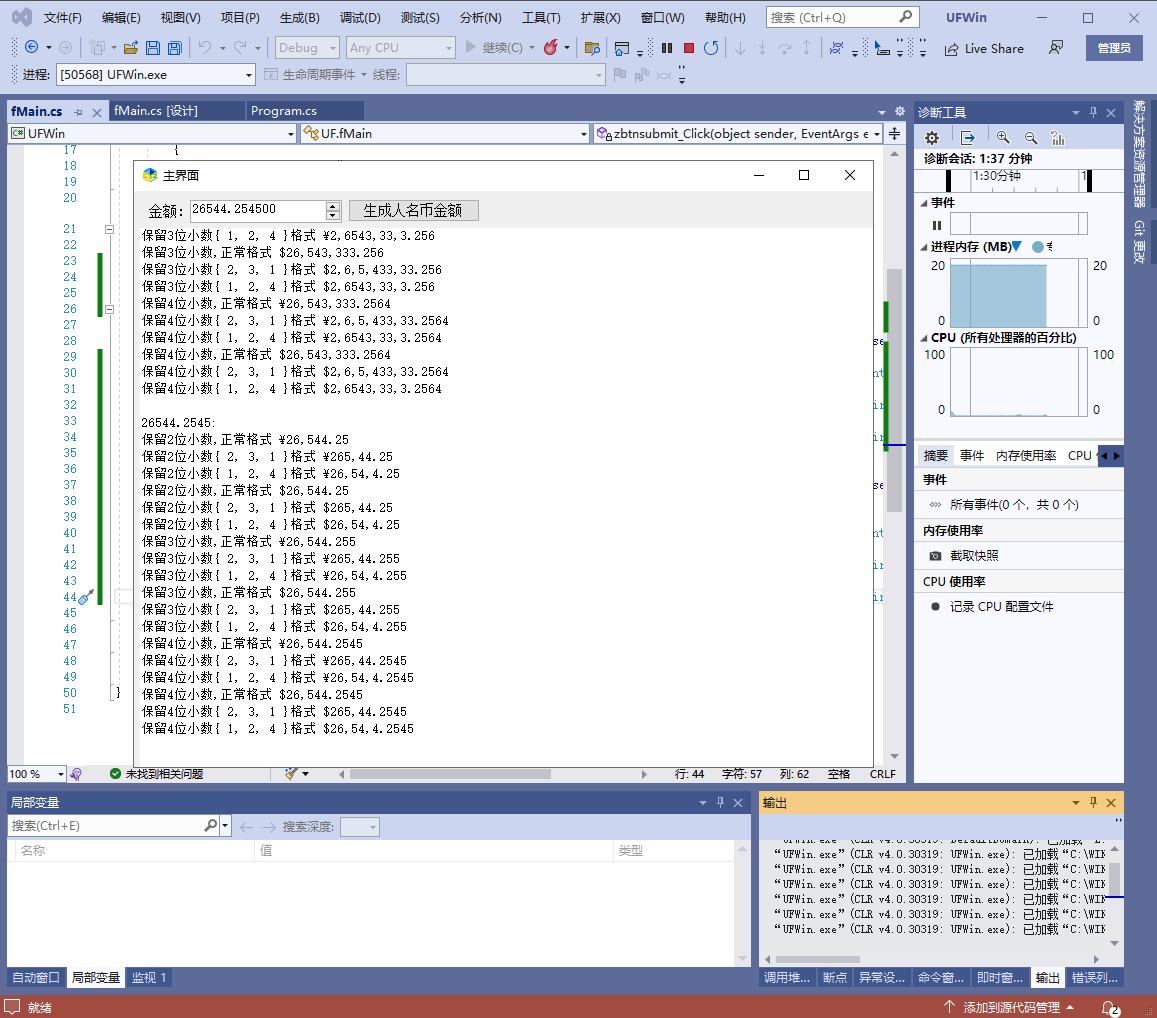Open the Any CPU platform dropdown
1157x1018 pixels.
click(x=401, y=48)
